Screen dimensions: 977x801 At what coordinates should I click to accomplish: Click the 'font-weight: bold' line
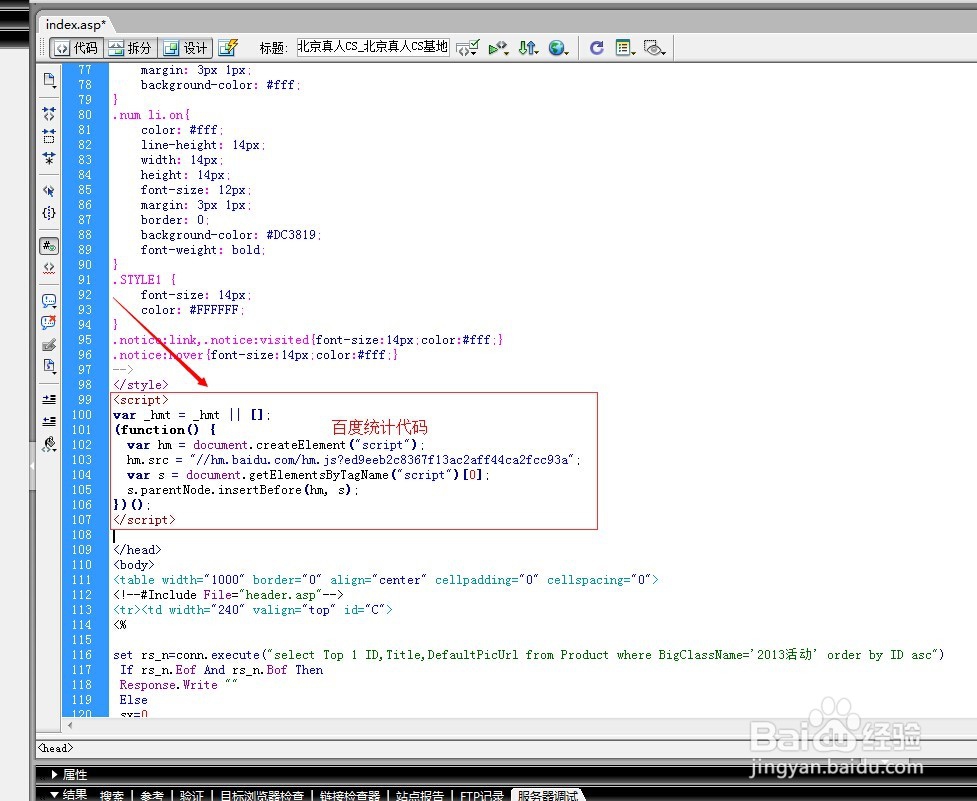coord(203,250)
